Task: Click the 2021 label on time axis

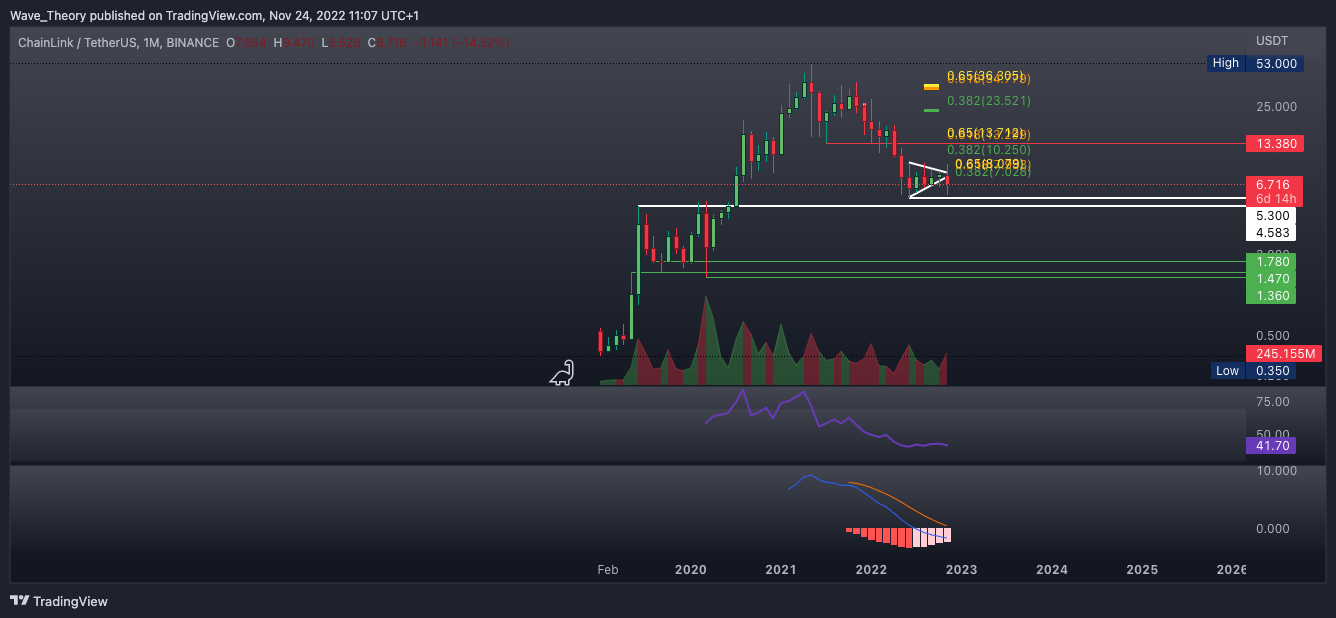Action: pyautogui.click(x=781, y=570)
